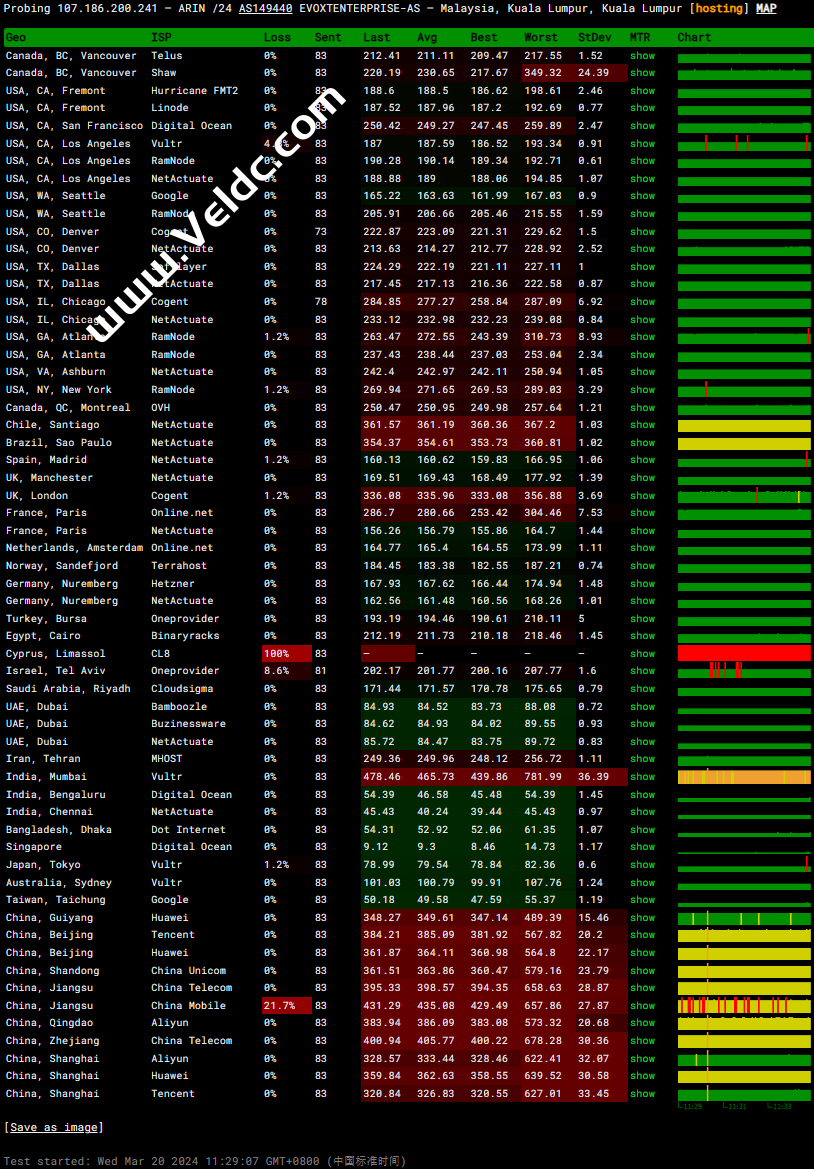Click the 9.12 last value for Singapore
This screenshot has width=814, height=1169.
pyautogui.click(x=375, y=846)
